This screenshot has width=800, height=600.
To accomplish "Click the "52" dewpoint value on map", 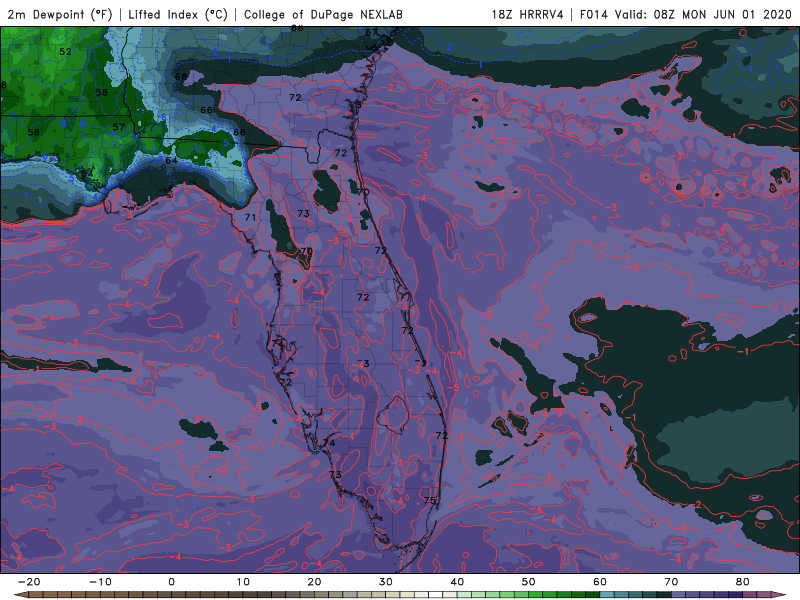I will [x=65, y=52].
